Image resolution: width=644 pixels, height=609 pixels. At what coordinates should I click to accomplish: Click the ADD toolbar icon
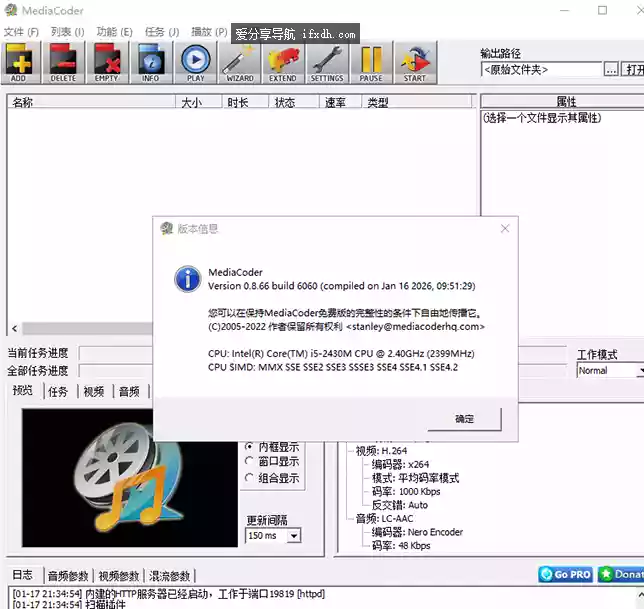[21, 62]
